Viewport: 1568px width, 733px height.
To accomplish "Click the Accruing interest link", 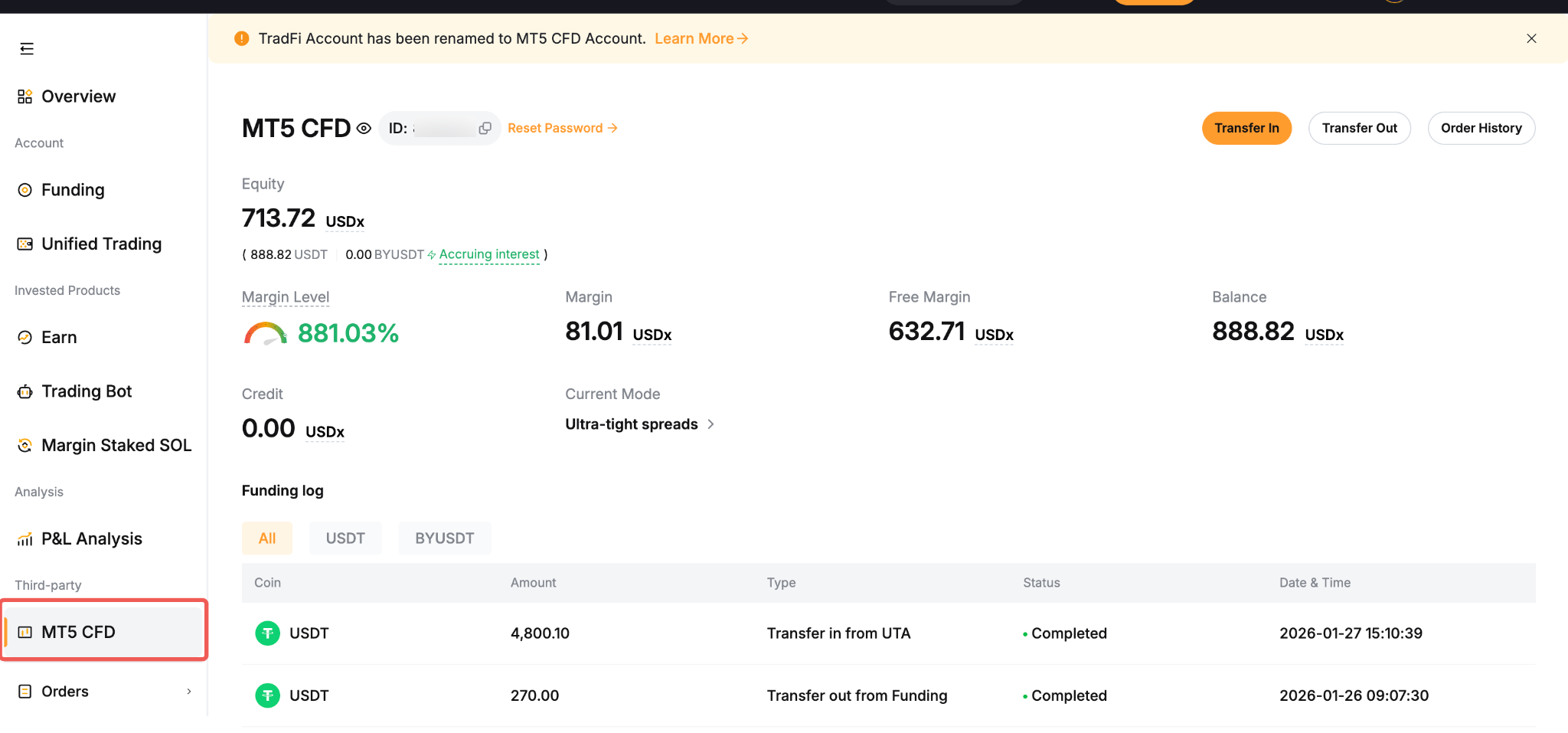I will [489, 255].
